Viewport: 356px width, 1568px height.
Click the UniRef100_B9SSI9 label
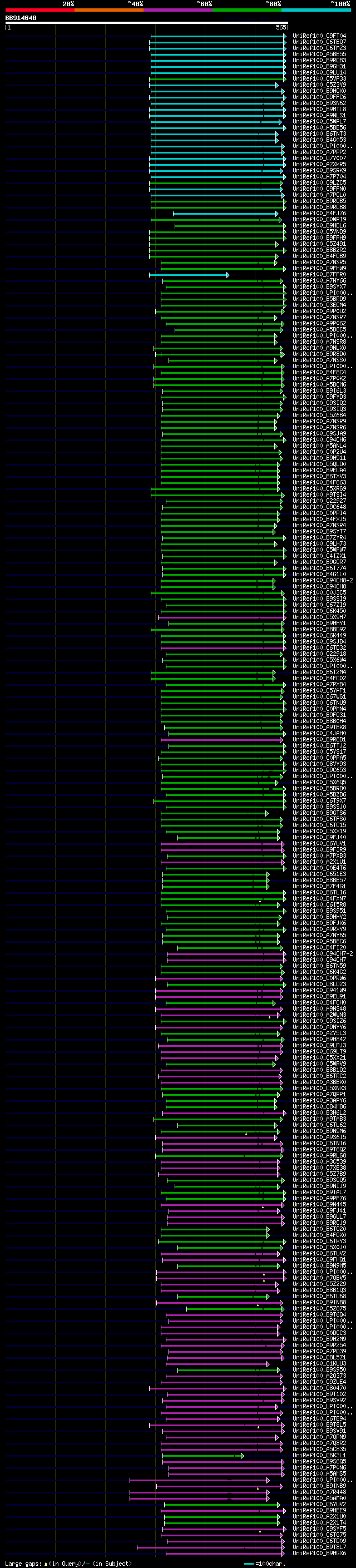[x=319, y=598]
